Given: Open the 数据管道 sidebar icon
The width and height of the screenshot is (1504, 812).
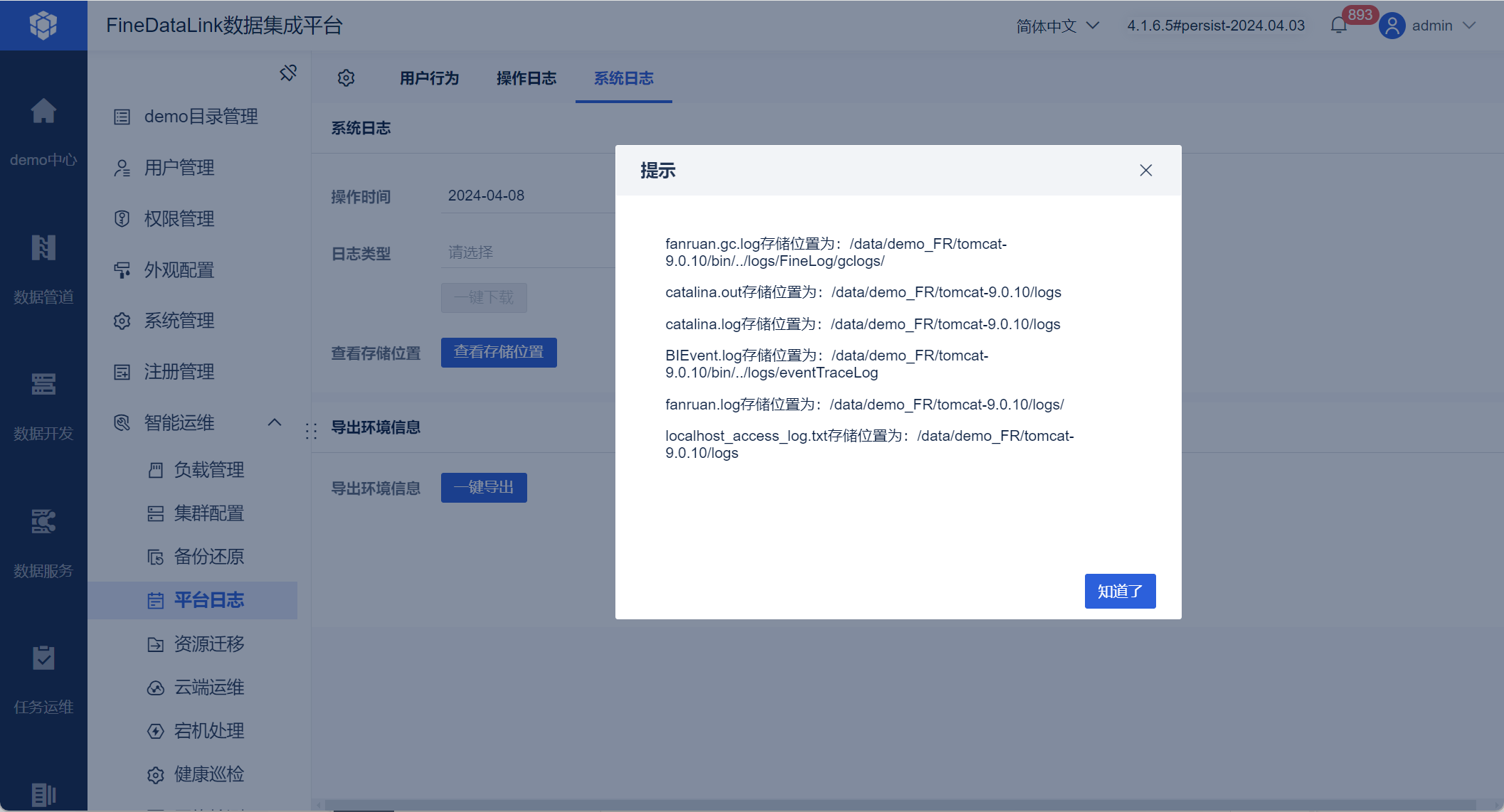Looking at the screenshot, I should click(43, 248).
